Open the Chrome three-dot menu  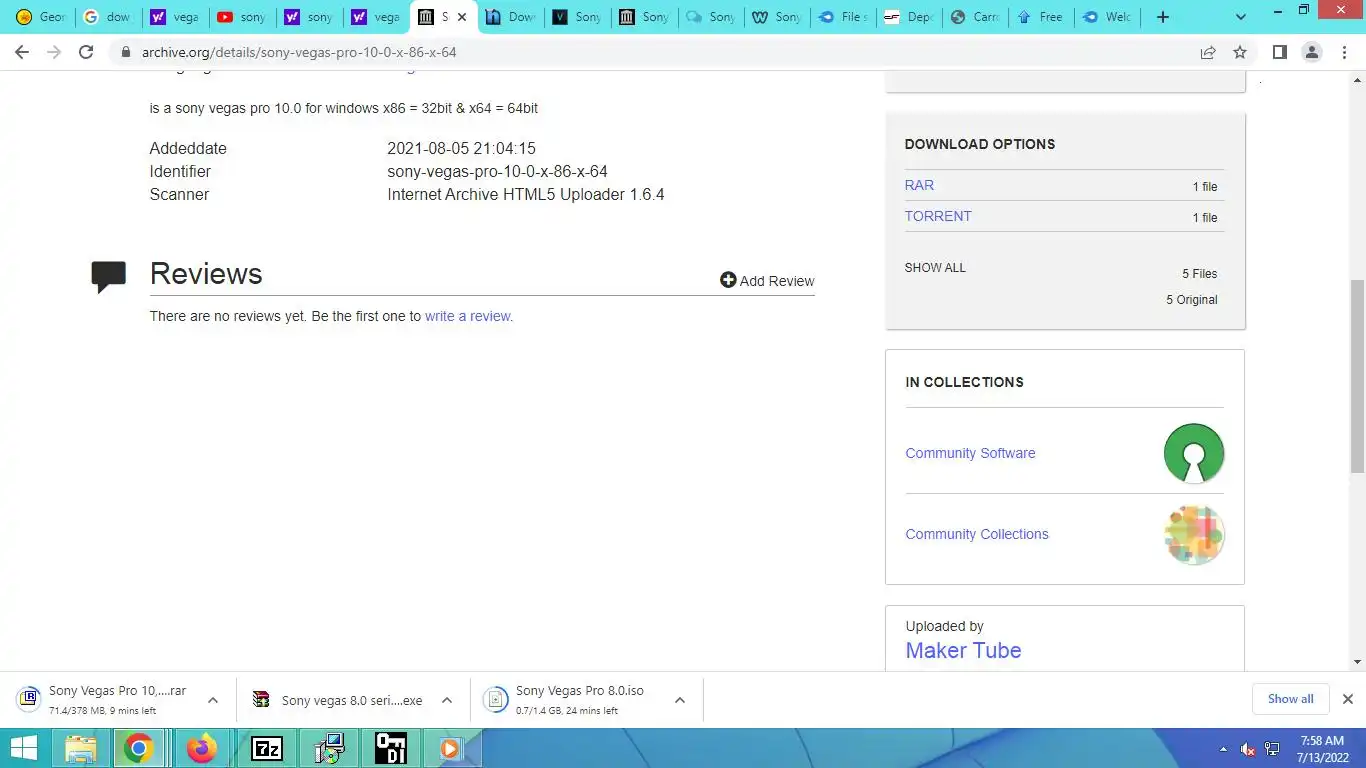pyautogui.click(x=1344, y=52)
